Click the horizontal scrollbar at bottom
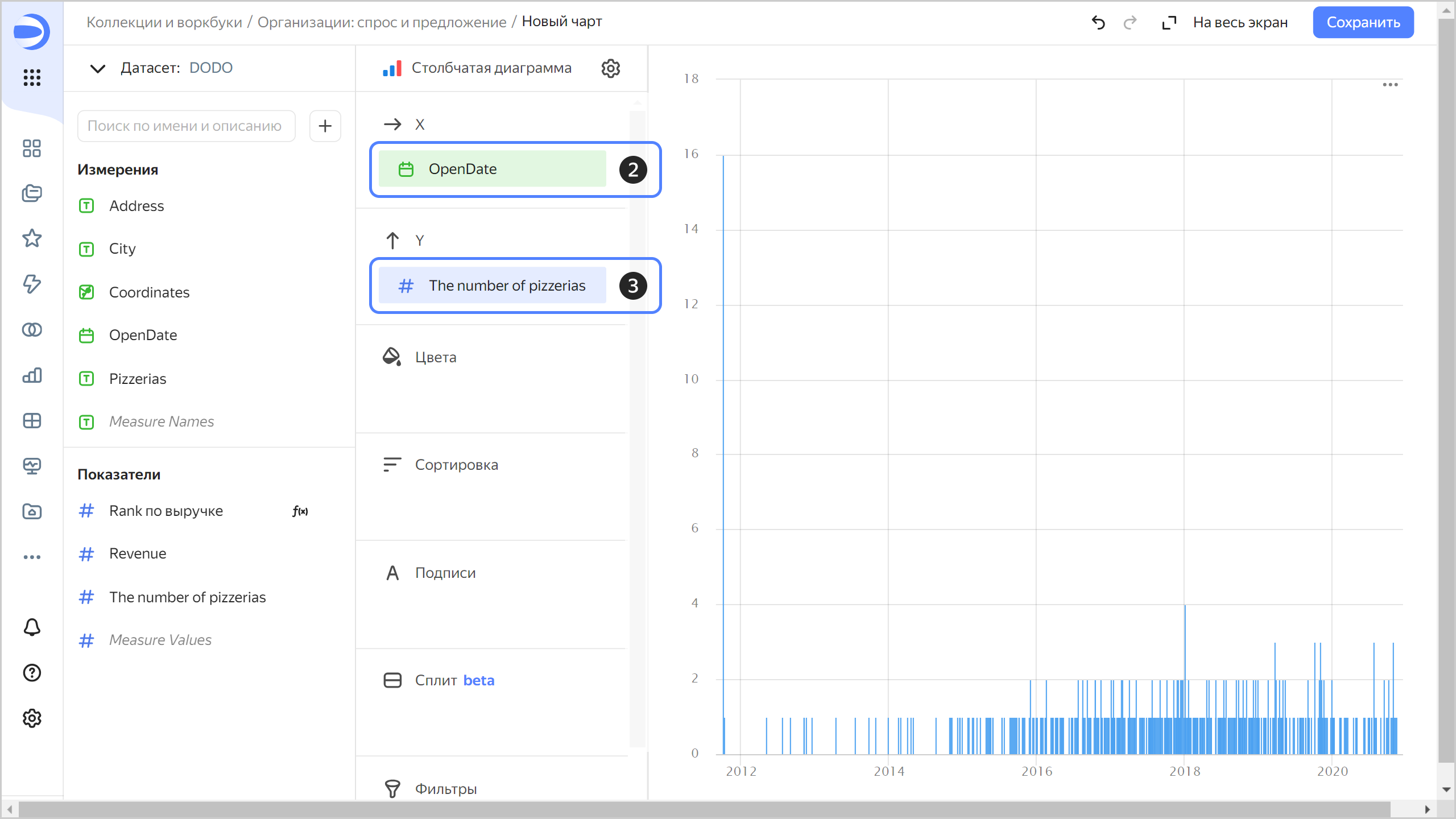 (704, 809)
